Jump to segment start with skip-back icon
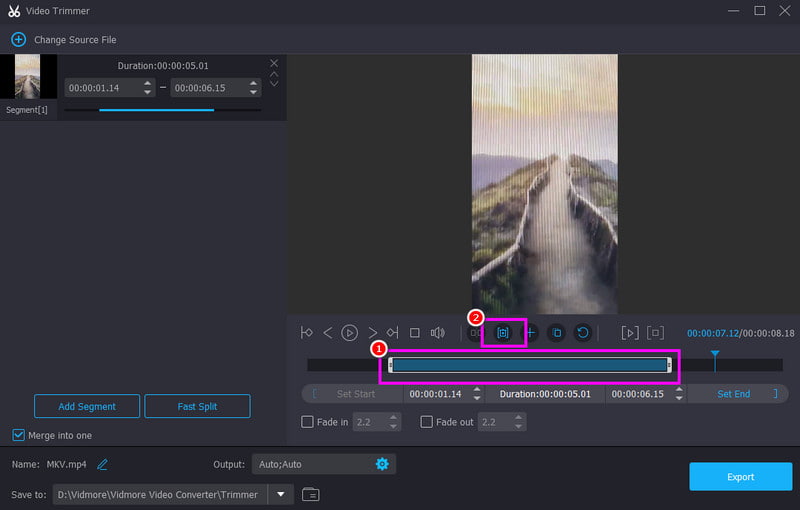 [x=307, y=333]
